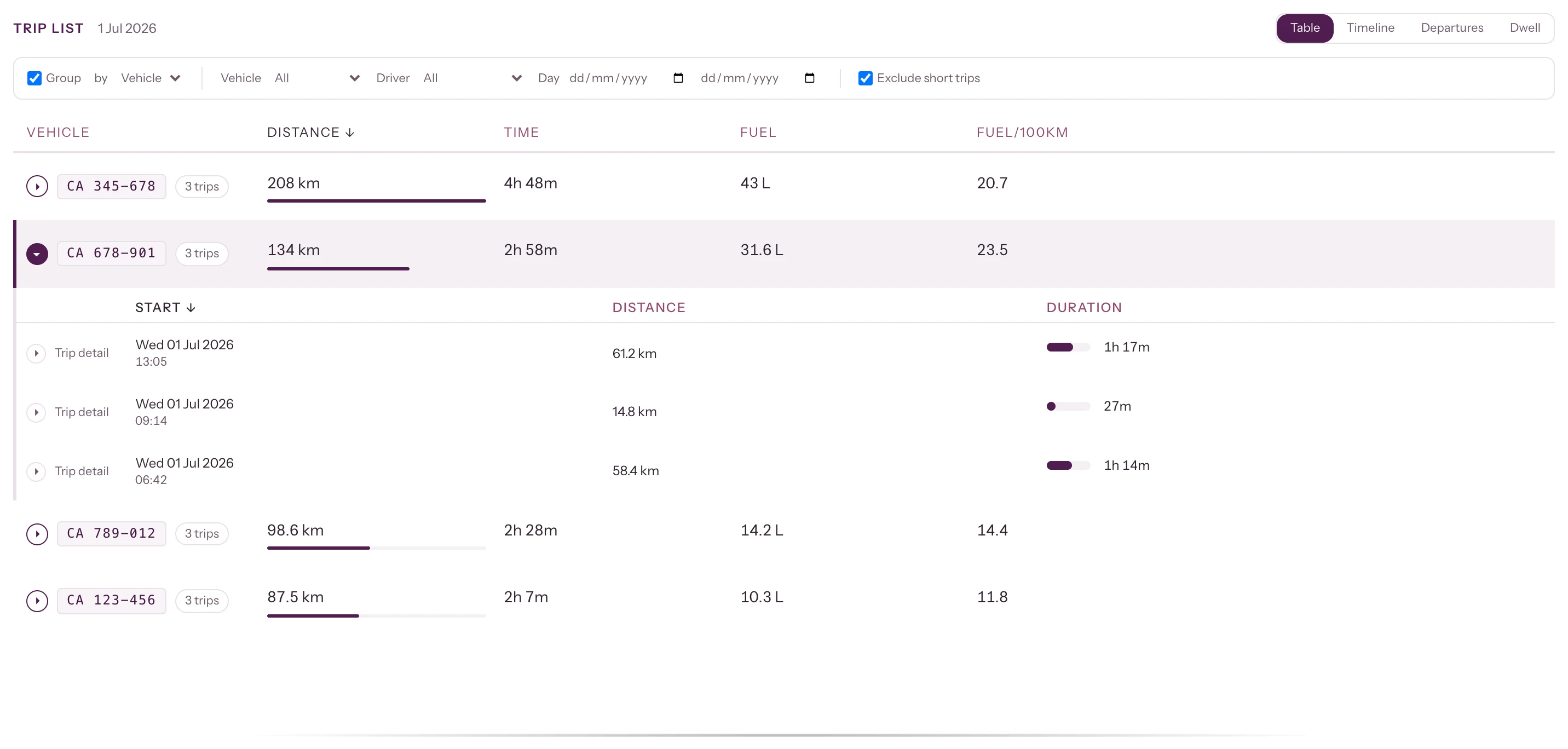Click the 208 km distance bar

click(x=376, y=201)
